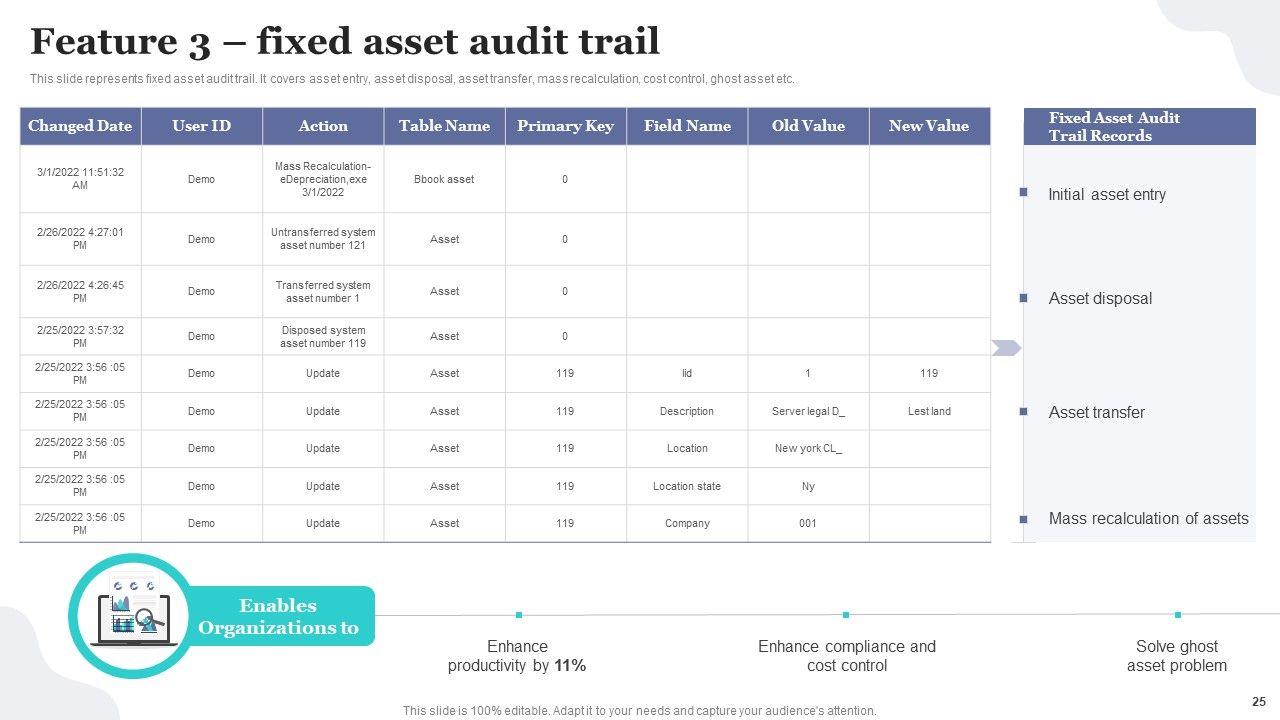Select the Disposed system asset number 119 cell
Screen dimensions: 1280x720
click(x=323, y=337)
